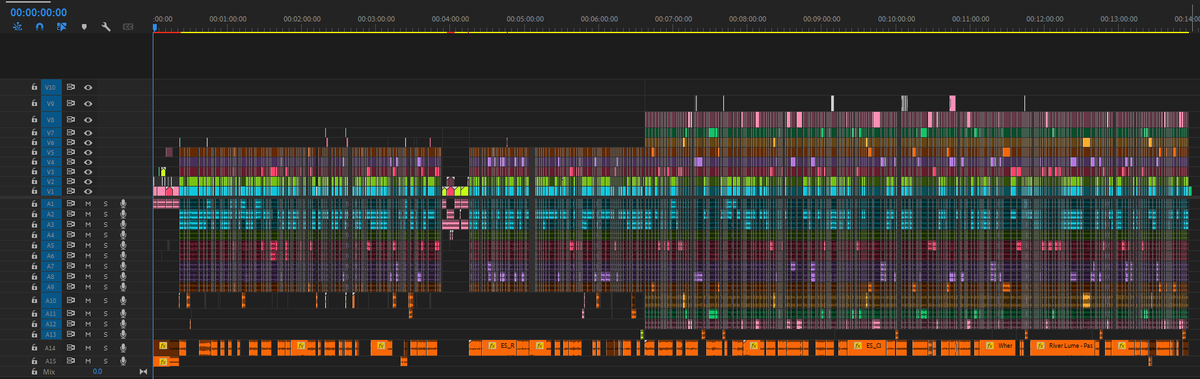Hide video track V3 output
This screenshot has width=1200, height=379.
coord(88,172)
